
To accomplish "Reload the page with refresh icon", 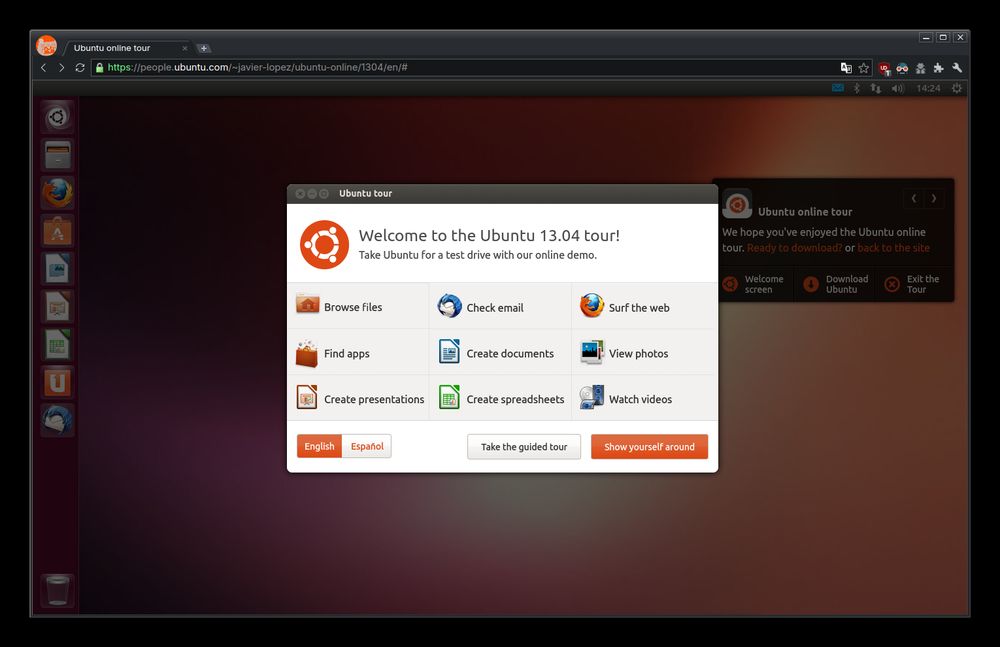I will (80, 68).
